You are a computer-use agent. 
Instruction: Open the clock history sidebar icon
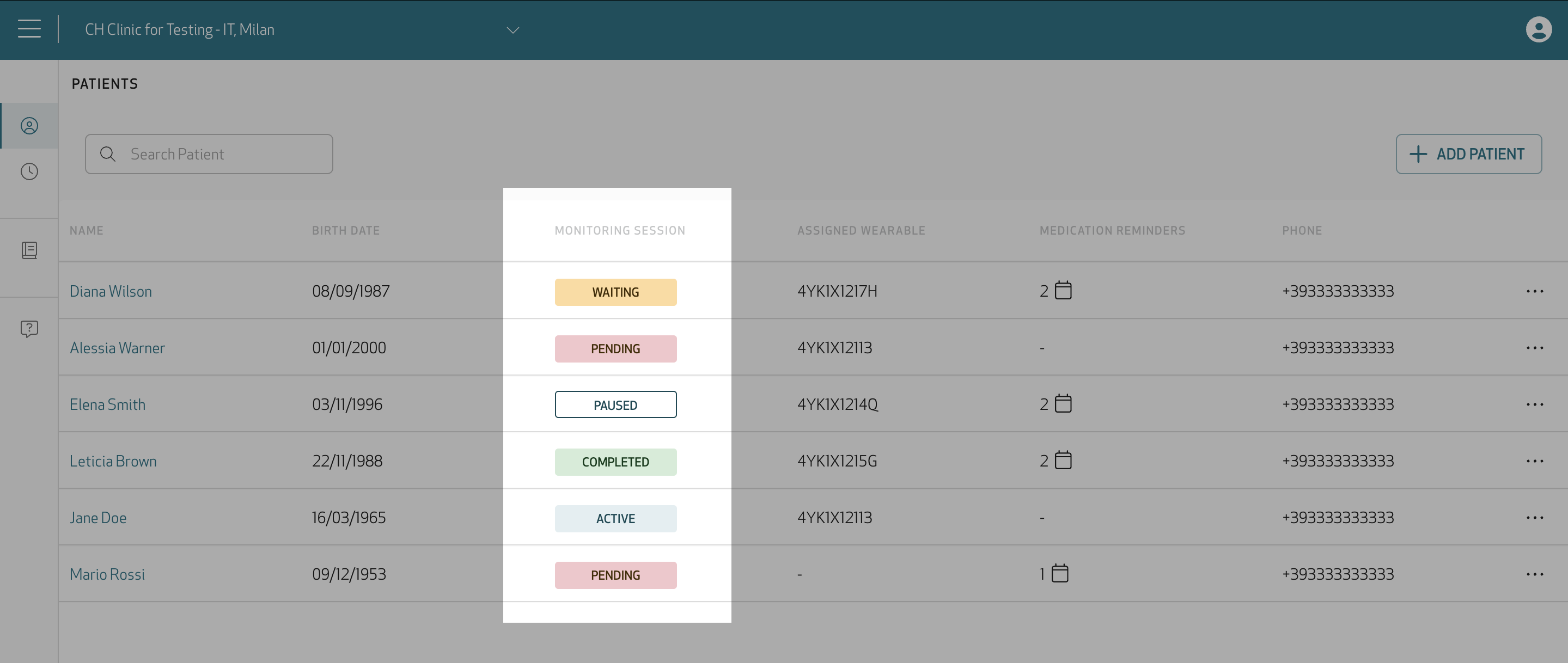click(x=29, y=171)
